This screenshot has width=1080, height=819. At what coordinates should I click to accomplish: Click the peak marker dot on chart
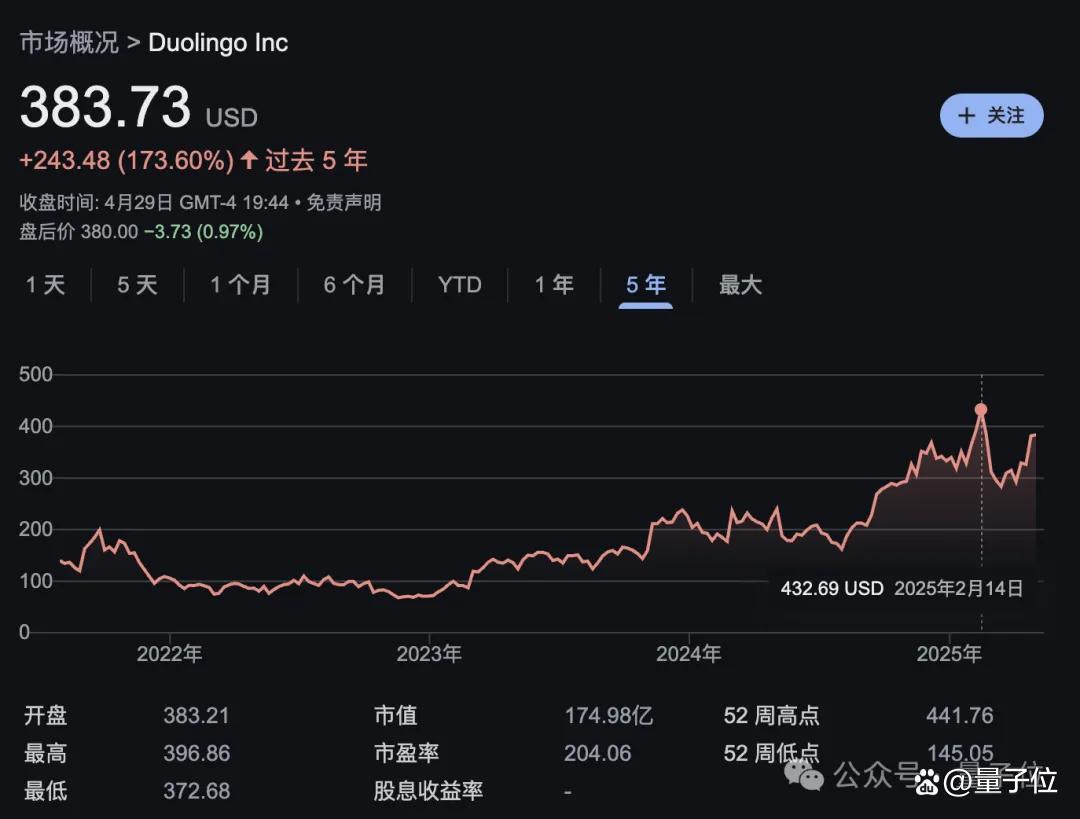tap(981, 410)
